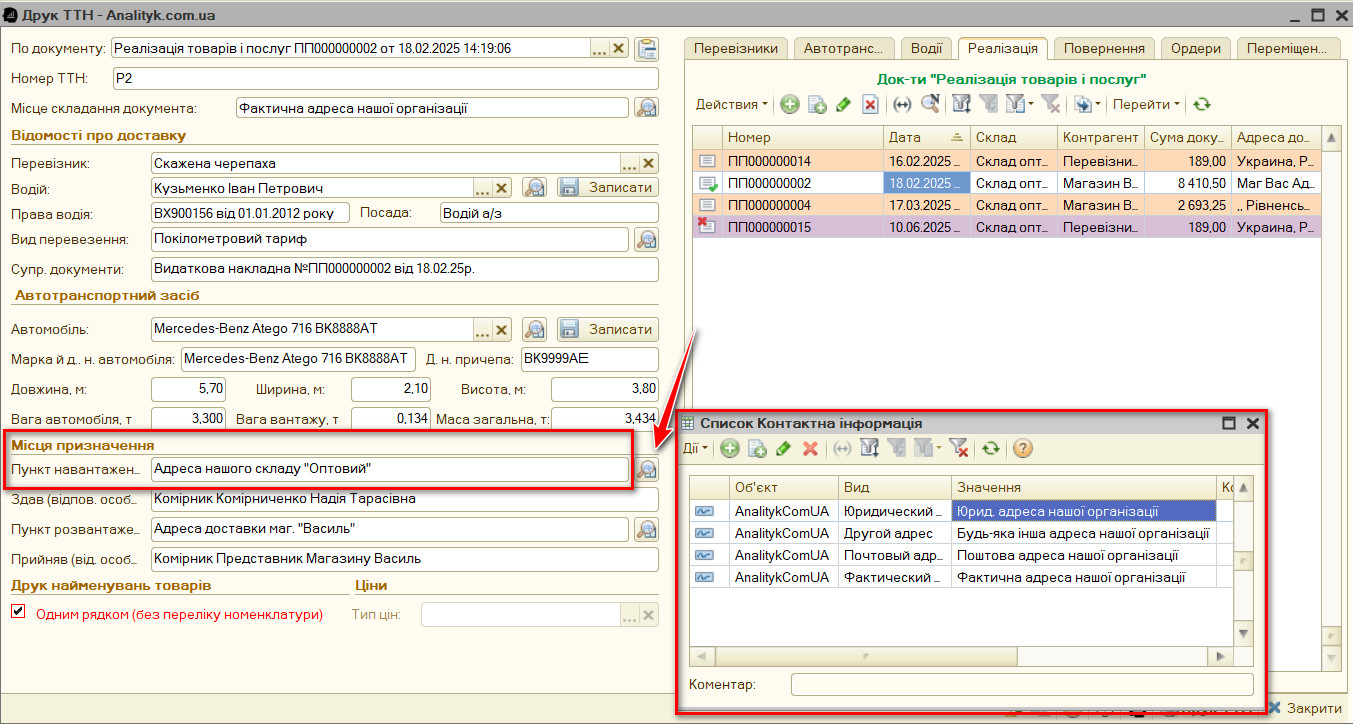This screenshot has height=724, width=1353.
Task: Click Закрити button at bottom right
Action: (x=1306, y=707)
